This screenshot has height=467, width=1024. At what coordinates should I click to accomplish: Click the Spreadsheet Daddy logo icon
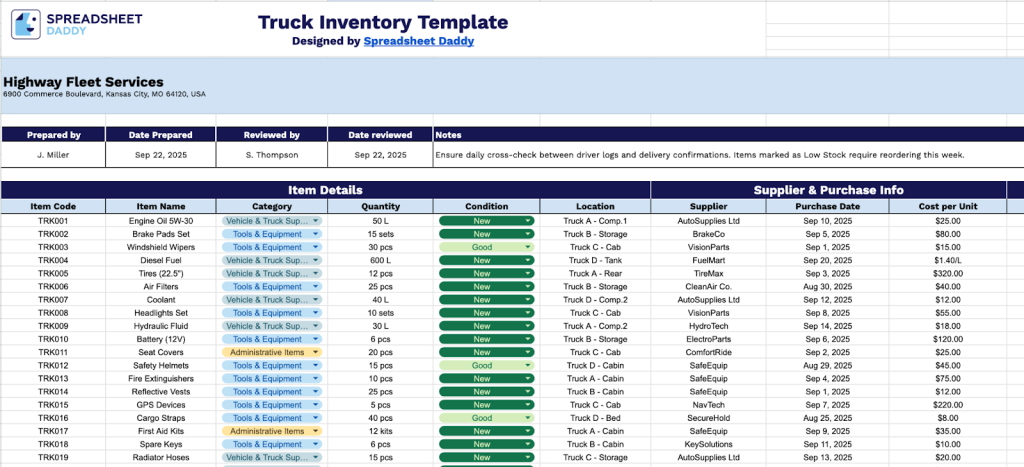[25, 24]
